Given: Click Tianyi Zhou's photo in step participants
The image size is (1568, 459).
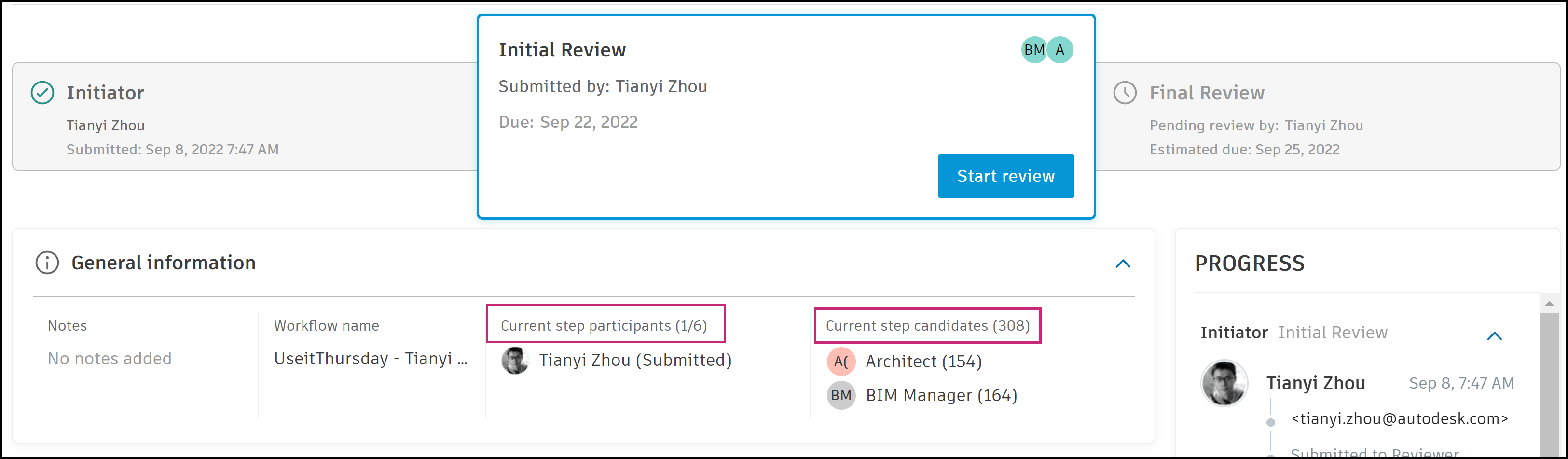Looking at the screenshot, I should [x=515, y=361].
